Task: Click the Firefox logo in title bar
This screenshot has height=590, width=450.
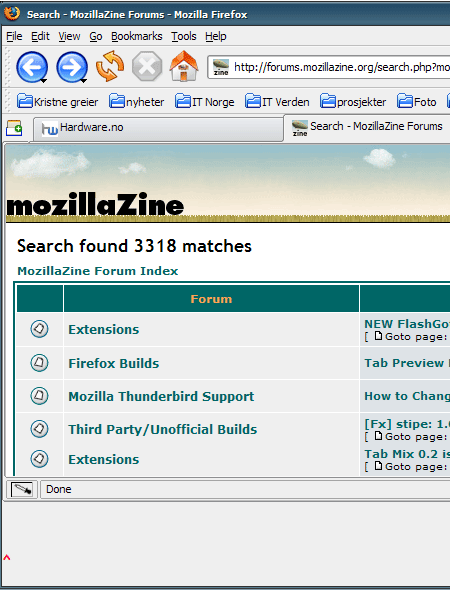Action: pos(12,14)
